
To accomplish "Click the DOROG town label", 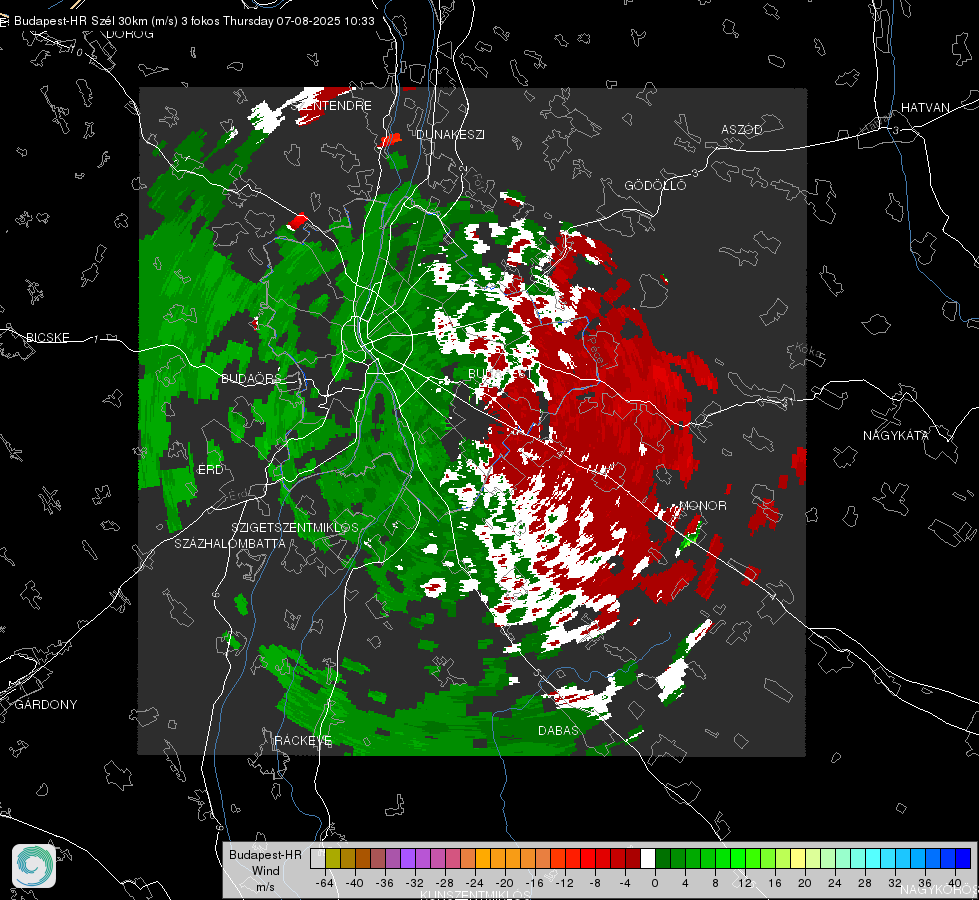I will click(130, 34).
